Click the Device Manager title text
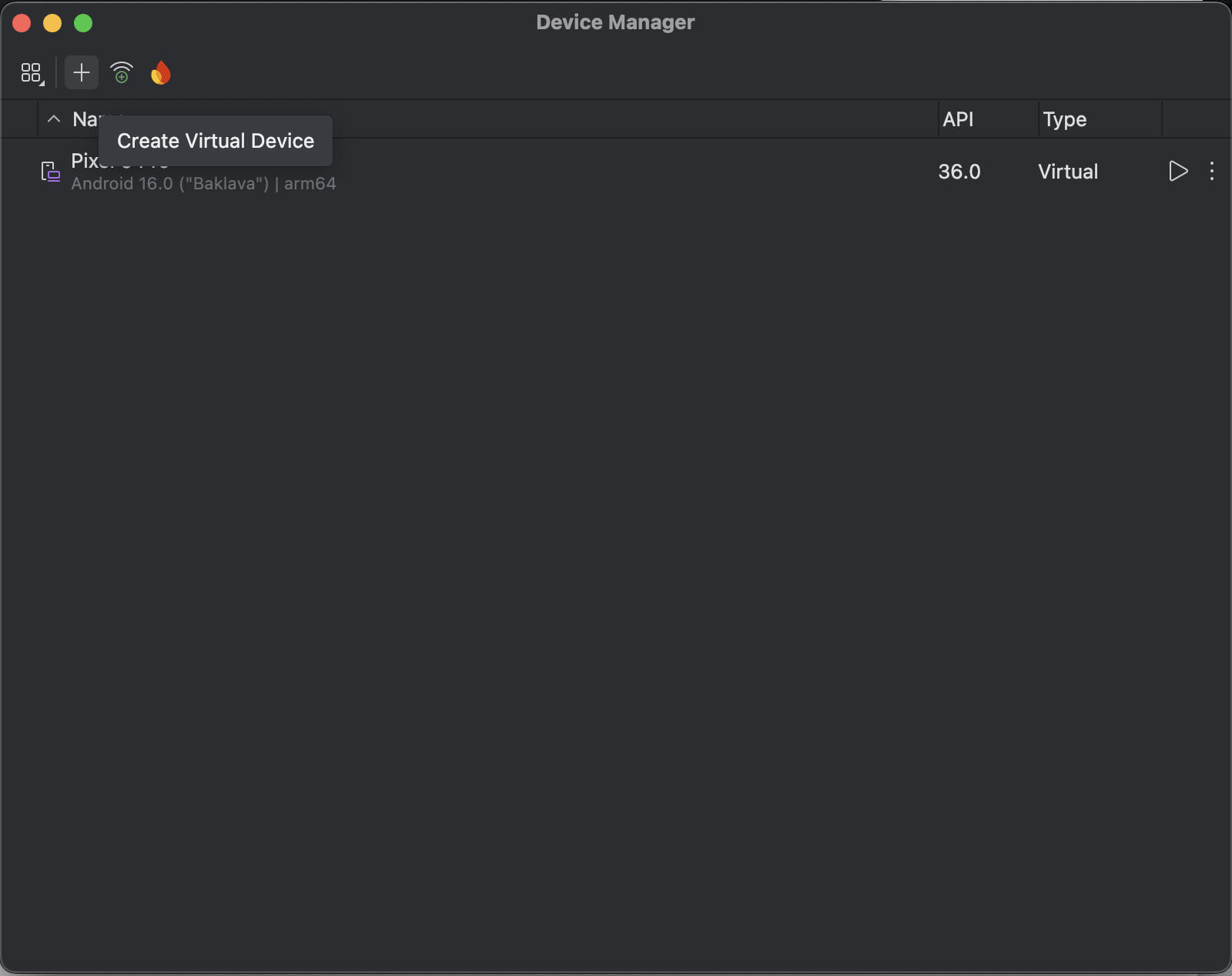This screenshot has width=1232, height=976. coord(615,22)
